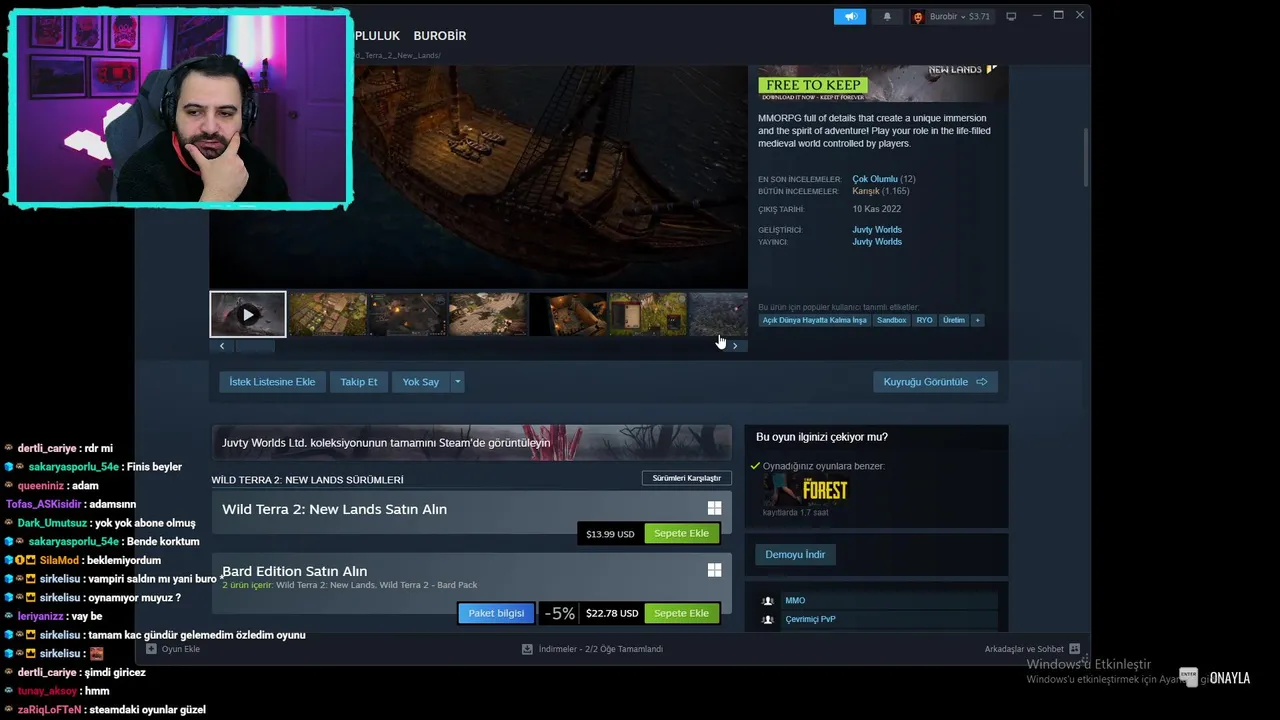Open the Burobir account dropdown arrow
The image size is (1280, 720).
962,17
